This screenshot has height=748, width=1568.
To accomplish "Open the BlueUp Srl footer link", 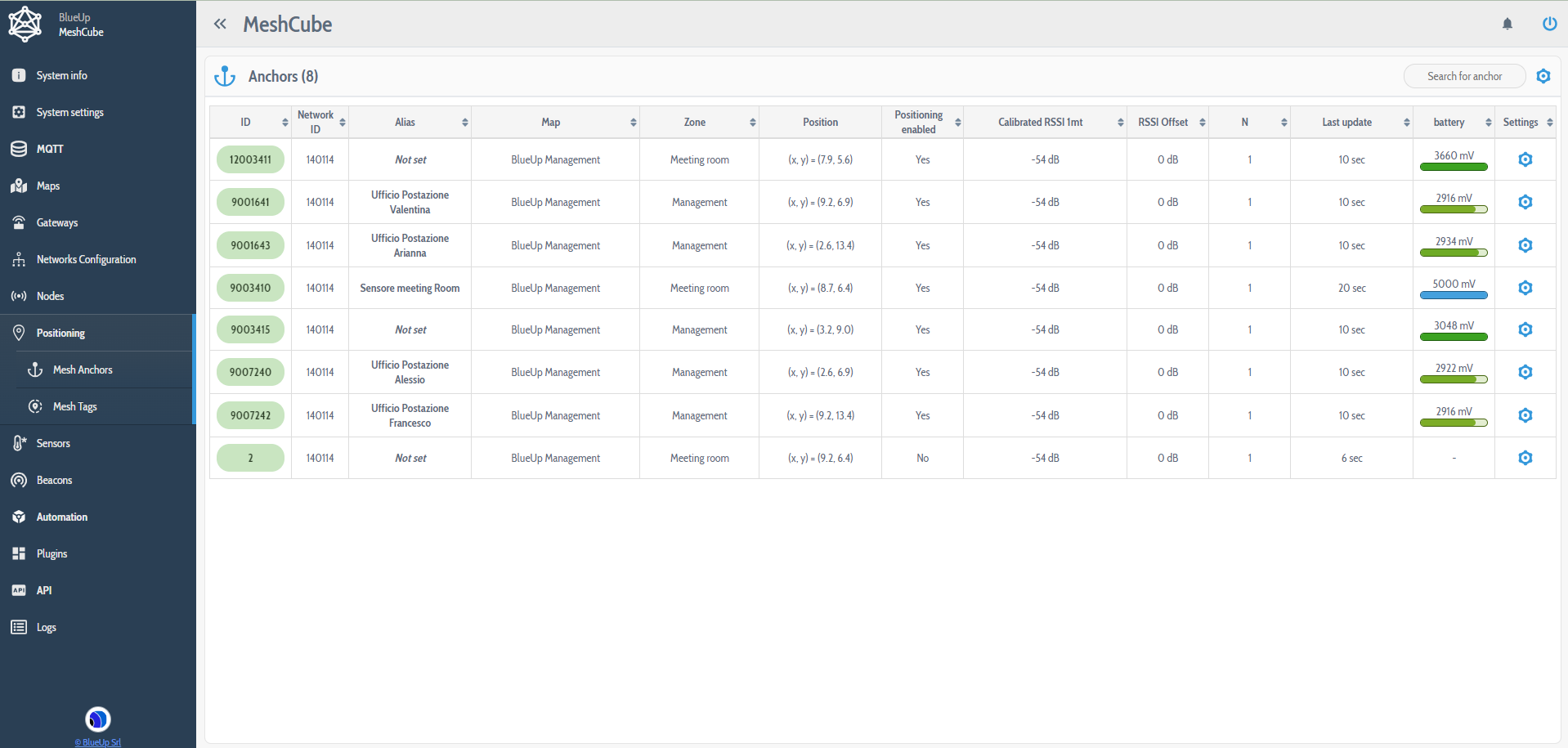I will [98, 742].
